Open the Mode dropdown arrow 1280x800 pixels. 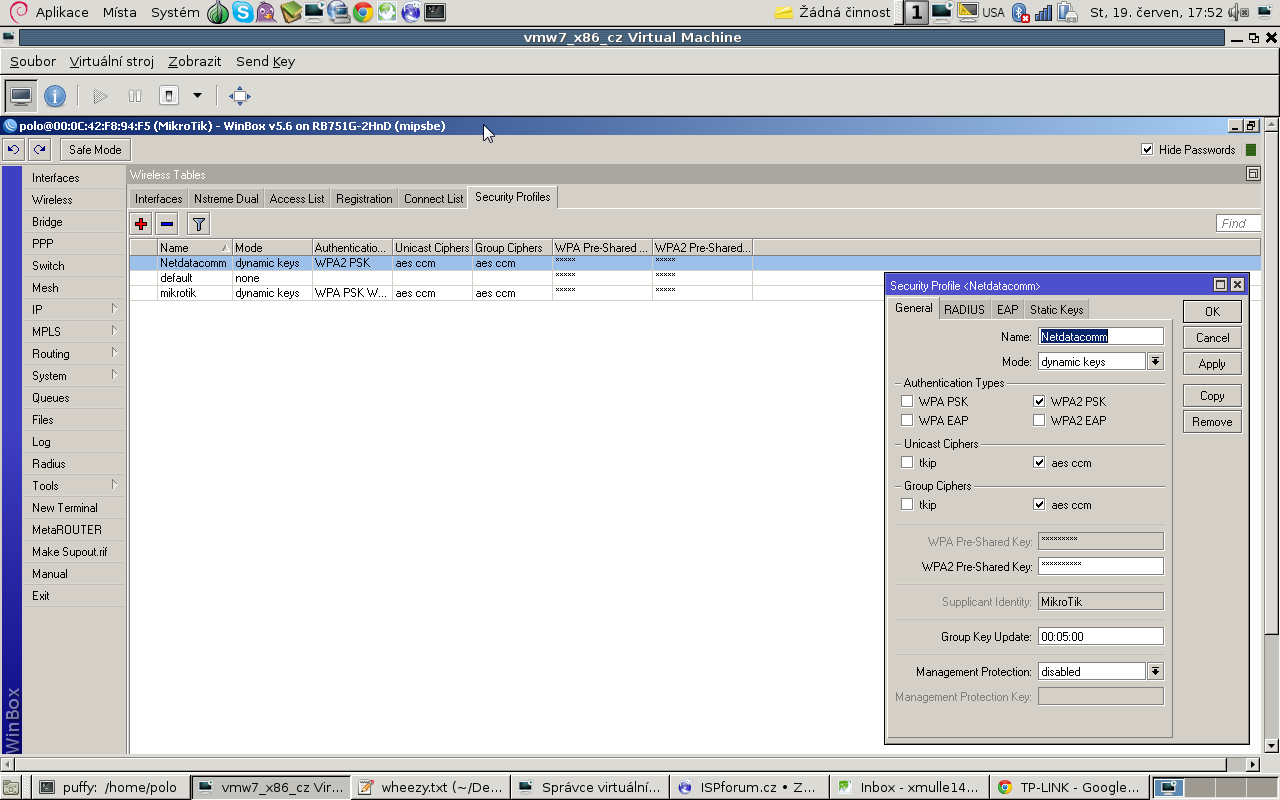click(x=1155, y=362)
